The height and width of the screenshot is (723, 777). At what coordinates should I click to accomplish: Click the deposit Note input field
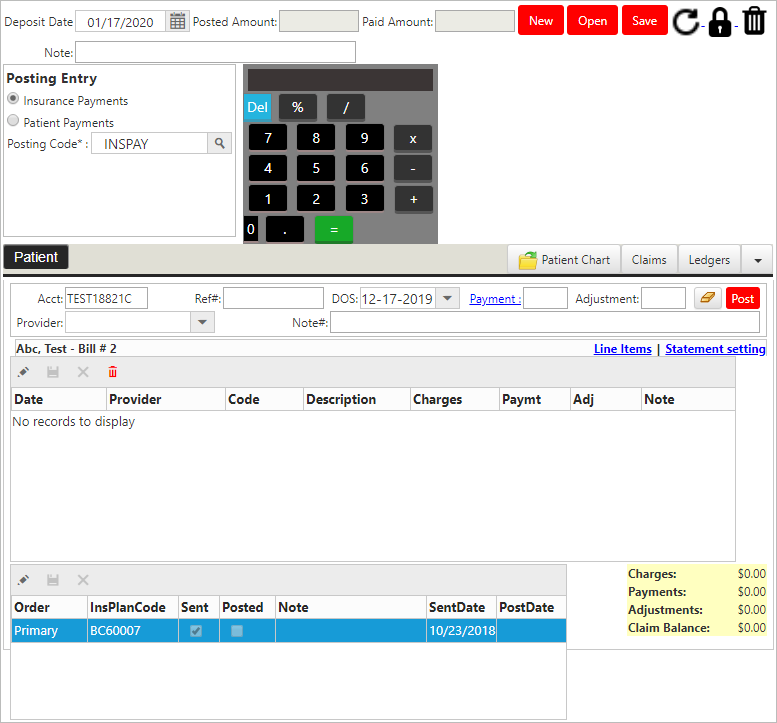pos(215,52)
